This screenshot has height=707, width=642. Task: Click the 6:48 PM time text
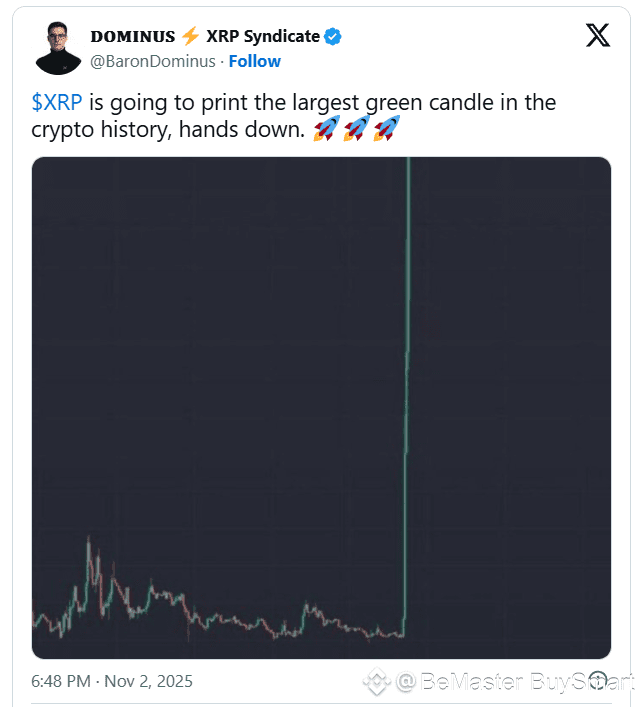click(x=62, y=681)
